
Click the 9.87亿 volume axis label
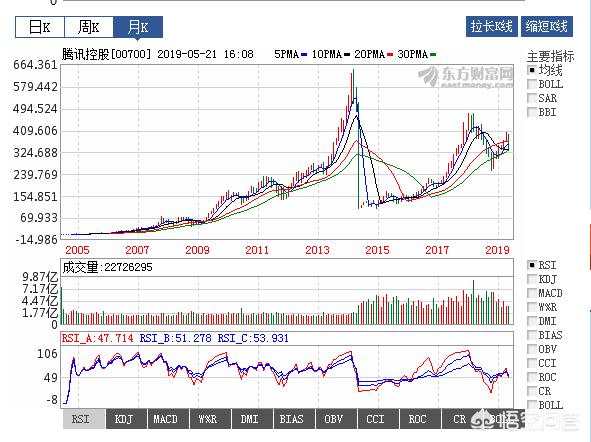coord(40,277)
